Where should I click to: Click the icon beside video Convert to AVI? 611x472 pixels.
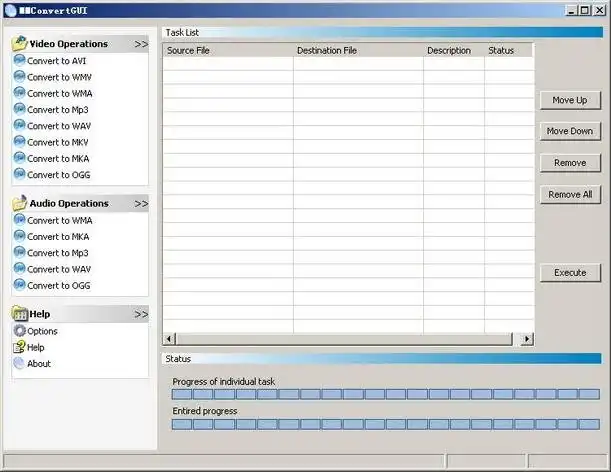pyautogui.click(x=19, y=60)
